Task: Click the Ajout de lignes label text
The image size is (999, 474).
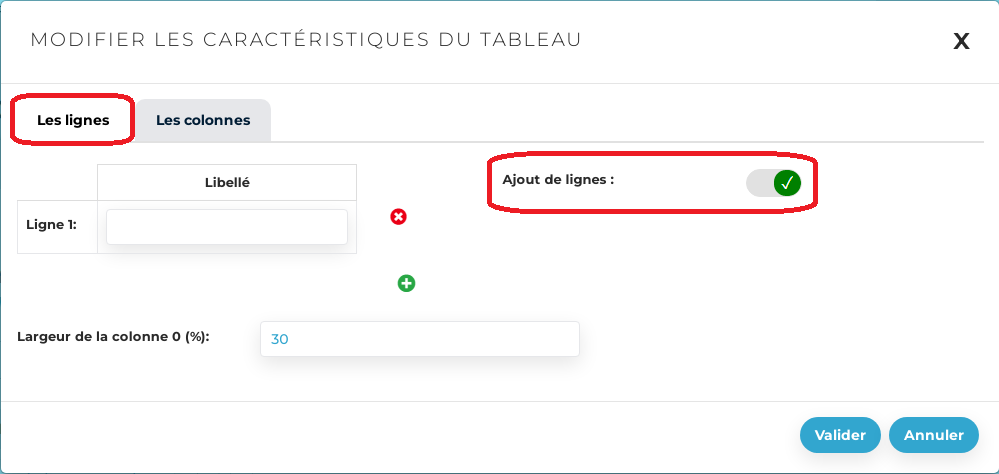Action: (558, 182)
